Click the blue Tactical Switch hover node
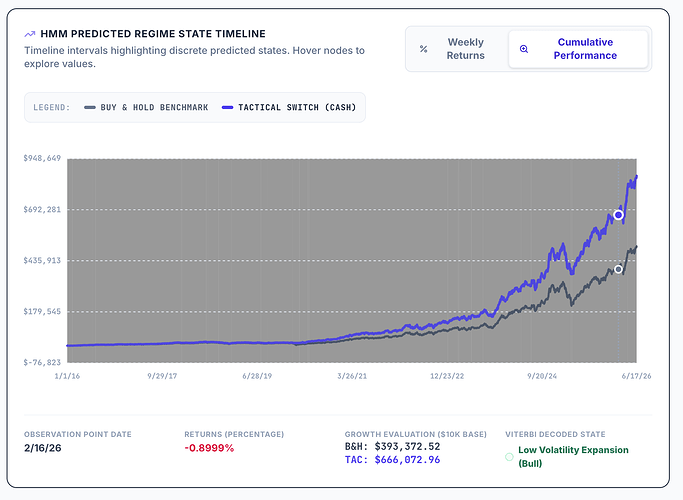Image resolution: width=683 pixels, height=500 pixels. tap(618, 215)
